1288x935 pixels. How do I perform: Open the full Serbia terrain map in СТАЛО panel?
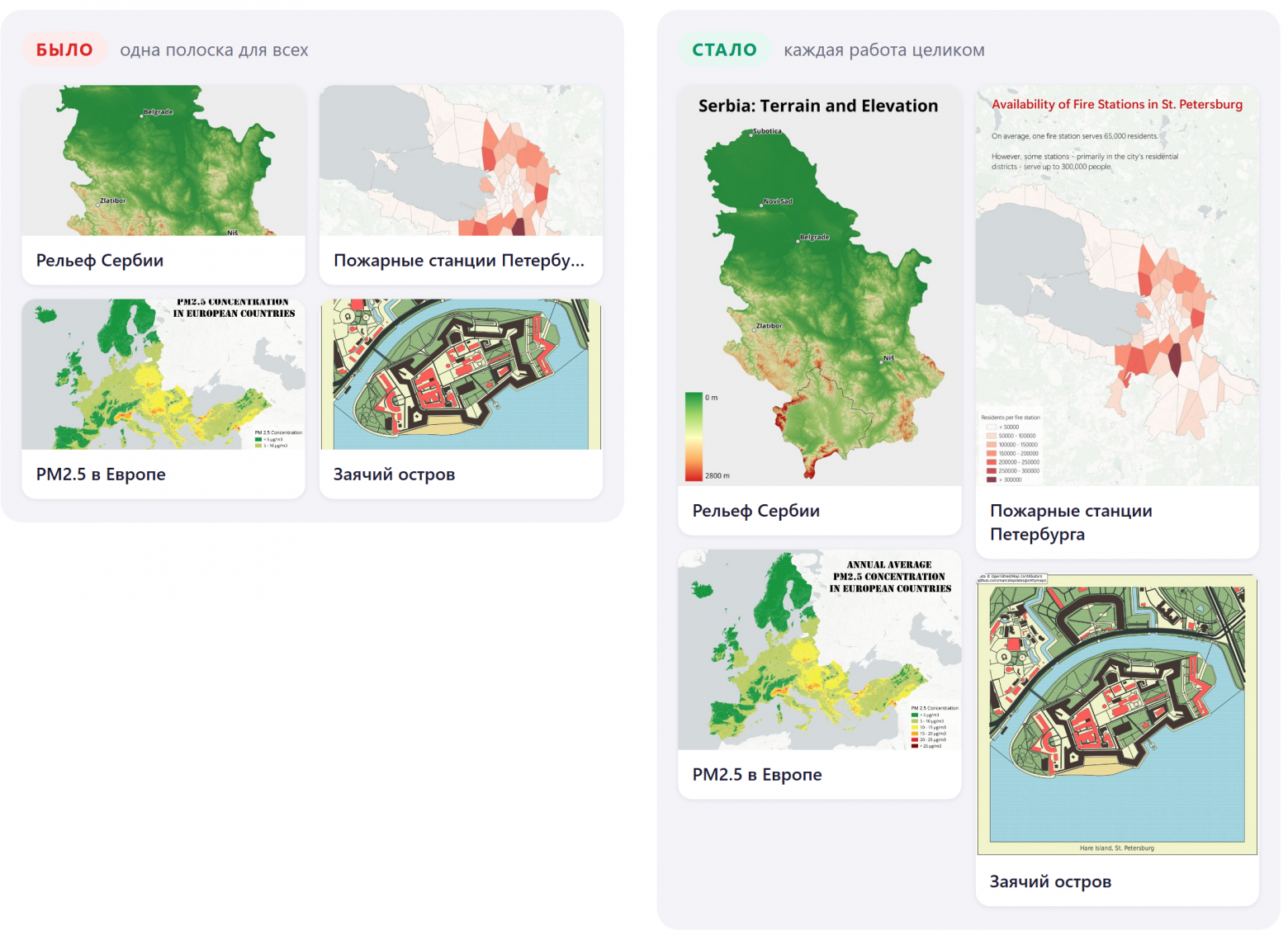tap(820, 286)
